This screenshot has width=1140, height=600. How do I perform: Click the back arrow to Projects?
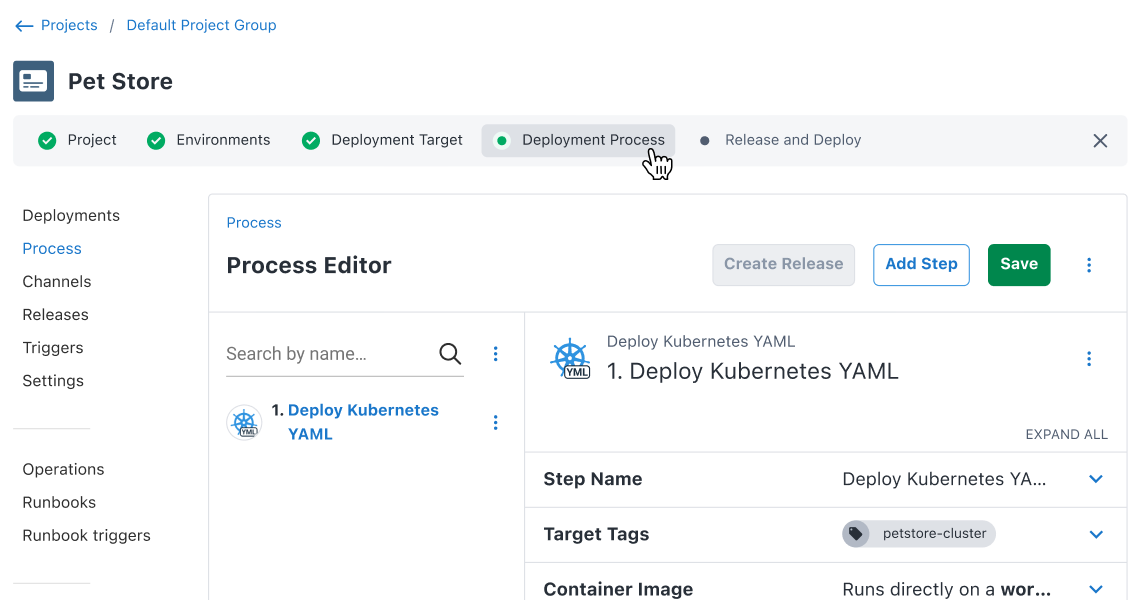[x=24, y=26]
